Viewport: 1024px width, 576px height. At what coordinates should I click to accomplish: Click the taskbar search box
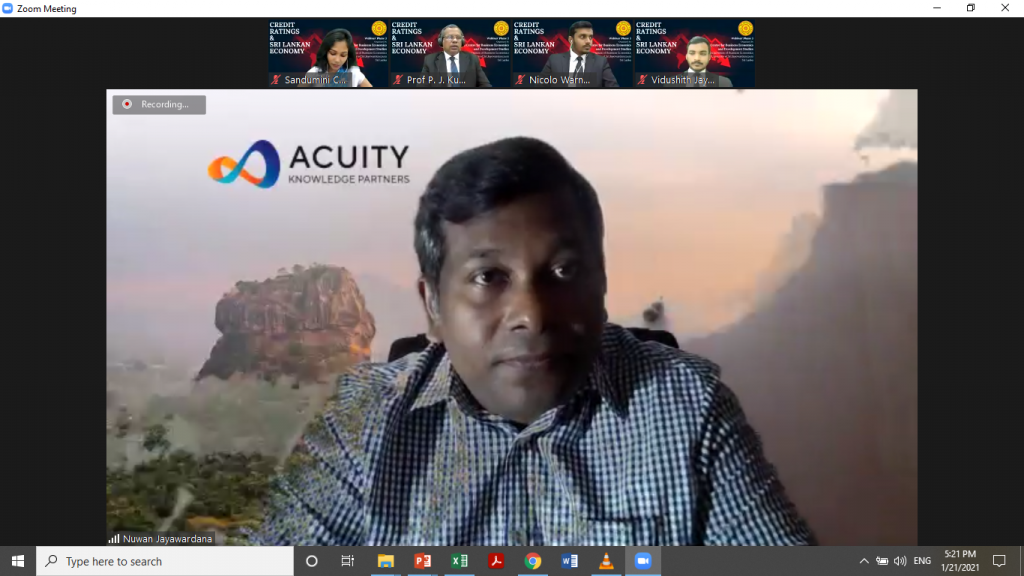tap(165, 561)
